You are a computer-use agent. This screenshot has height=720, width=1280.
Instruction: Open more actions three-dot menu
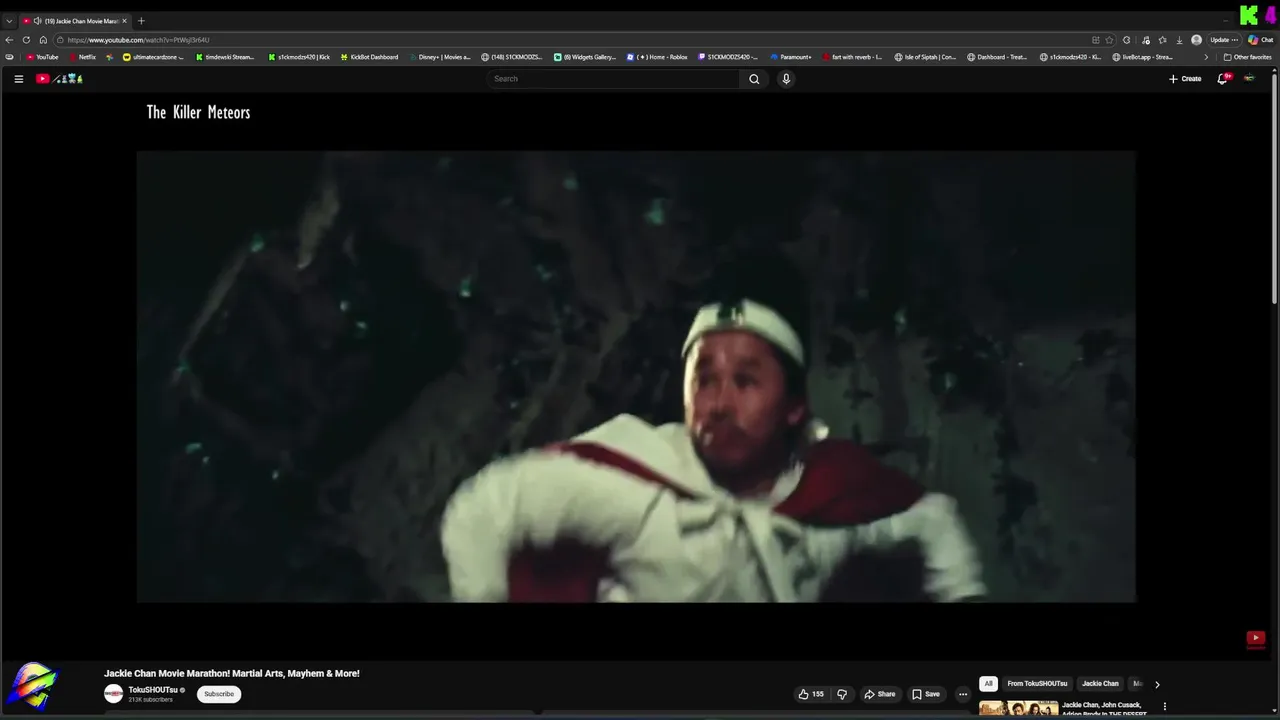click(x=963, y=694)
